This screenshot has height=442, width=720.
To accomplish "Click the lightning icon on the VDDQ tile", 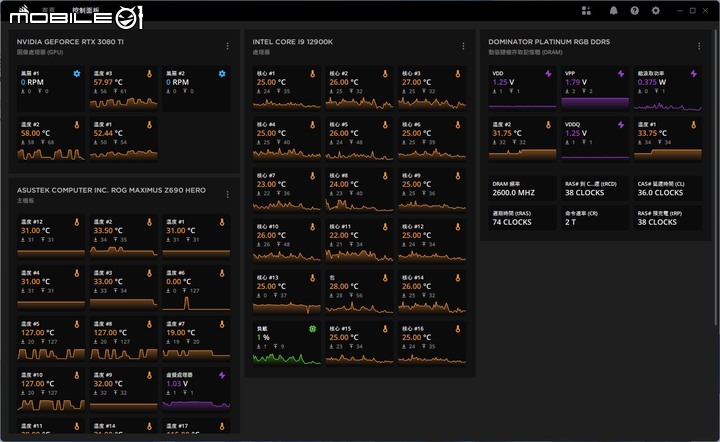I will coord(621,124).
